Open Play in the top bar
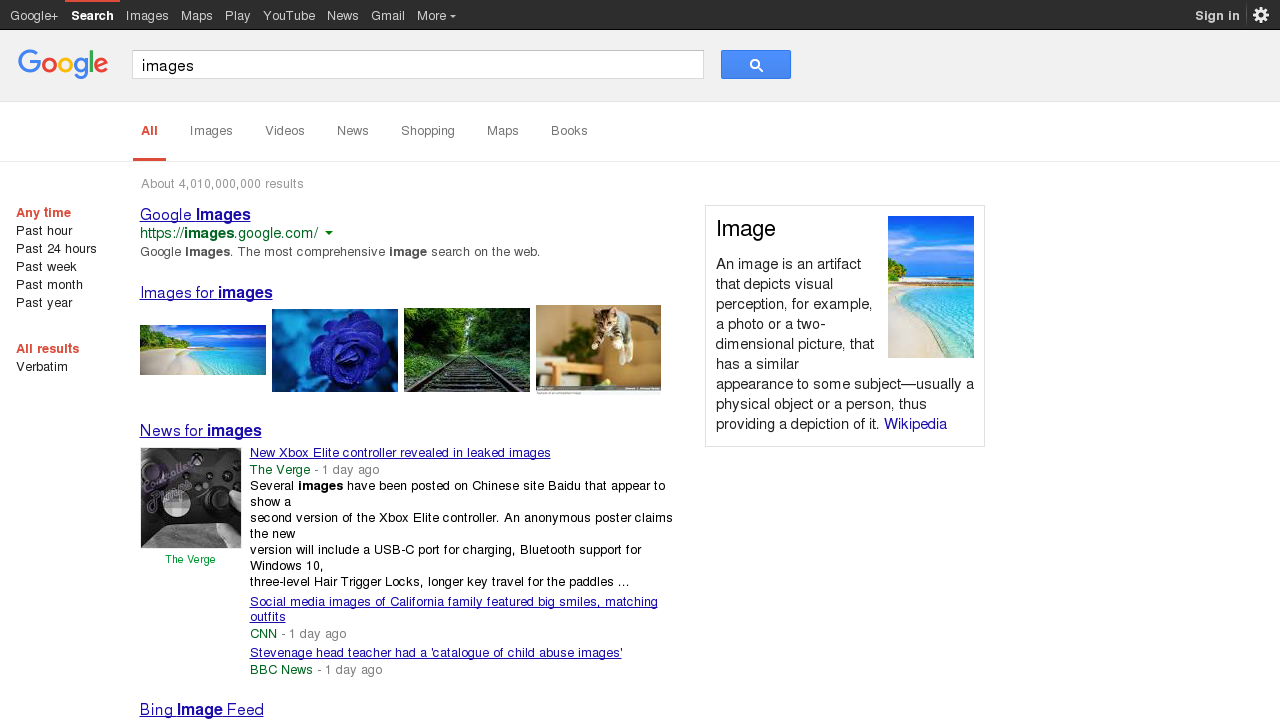Screen dimensions: 1280x720 [x=238, y=15]
